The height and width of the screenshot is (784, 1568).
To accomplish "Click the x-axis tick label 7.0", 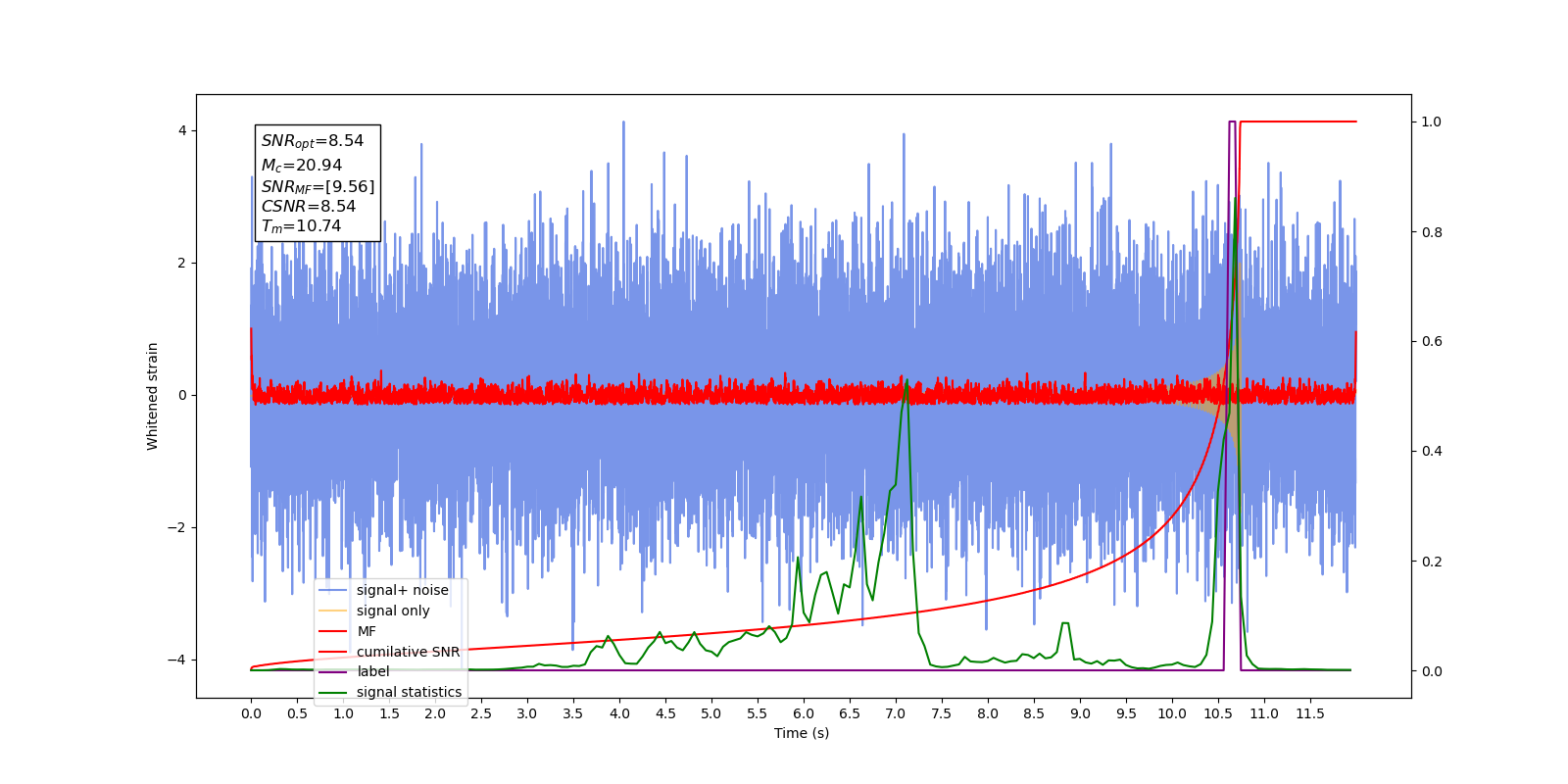I will [896, 713].
